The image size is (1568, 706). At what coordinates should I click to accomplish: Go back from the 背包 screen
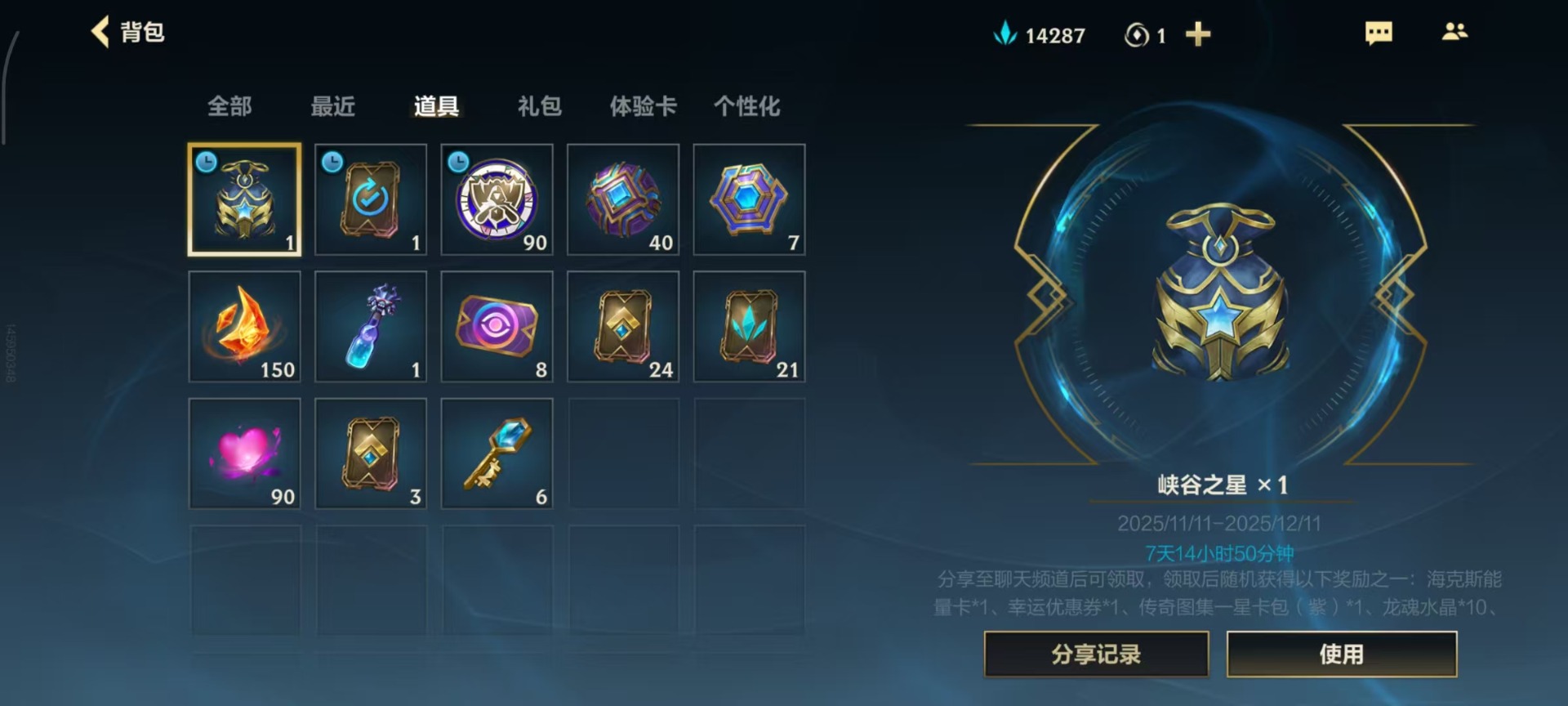tap(100, 33)
